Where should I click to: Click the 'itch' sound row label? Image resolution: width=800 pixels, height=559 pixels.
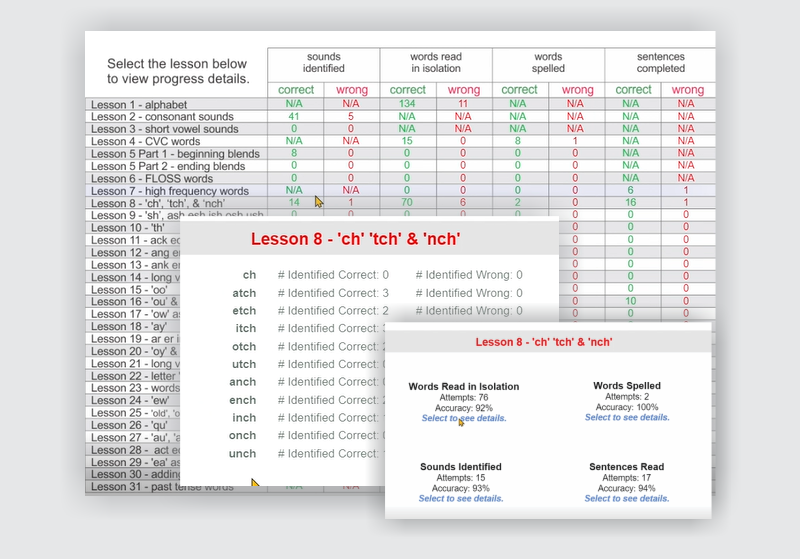pyautogui.click(x=245, y=328)
